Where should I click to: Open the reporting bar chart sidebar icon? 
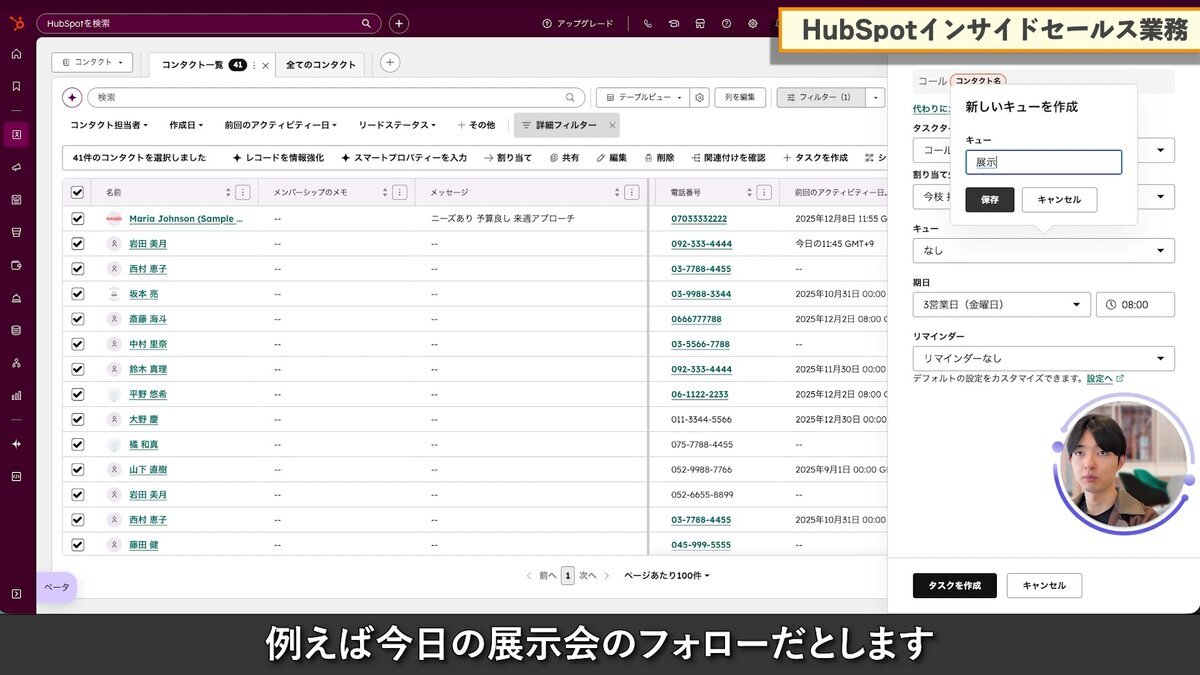16,395
